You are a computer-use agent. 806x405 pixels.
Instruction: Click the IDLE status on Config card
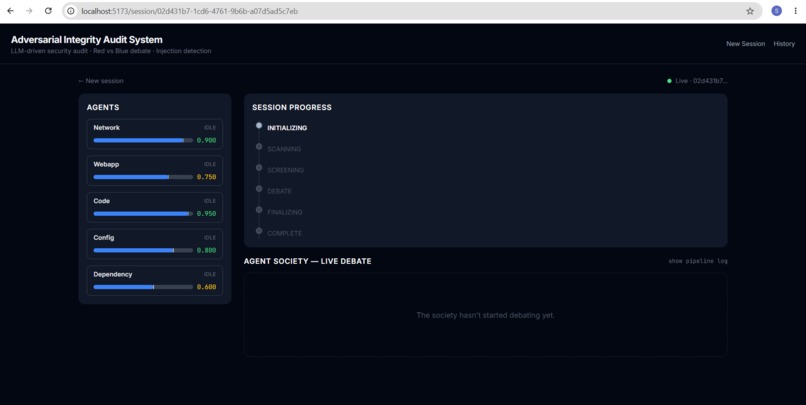coord(210,237)
